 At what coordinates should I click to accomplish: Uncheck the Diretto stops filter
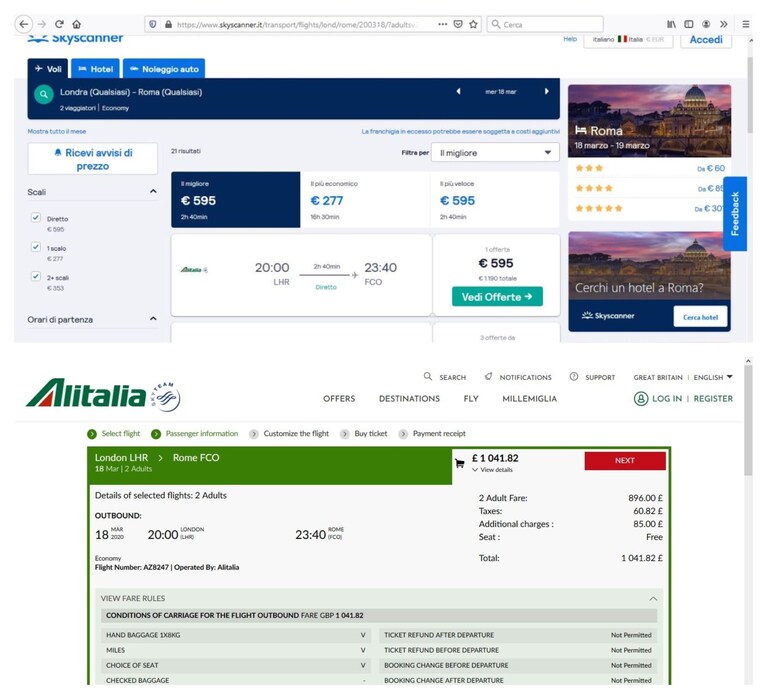[x=35, y=217]
